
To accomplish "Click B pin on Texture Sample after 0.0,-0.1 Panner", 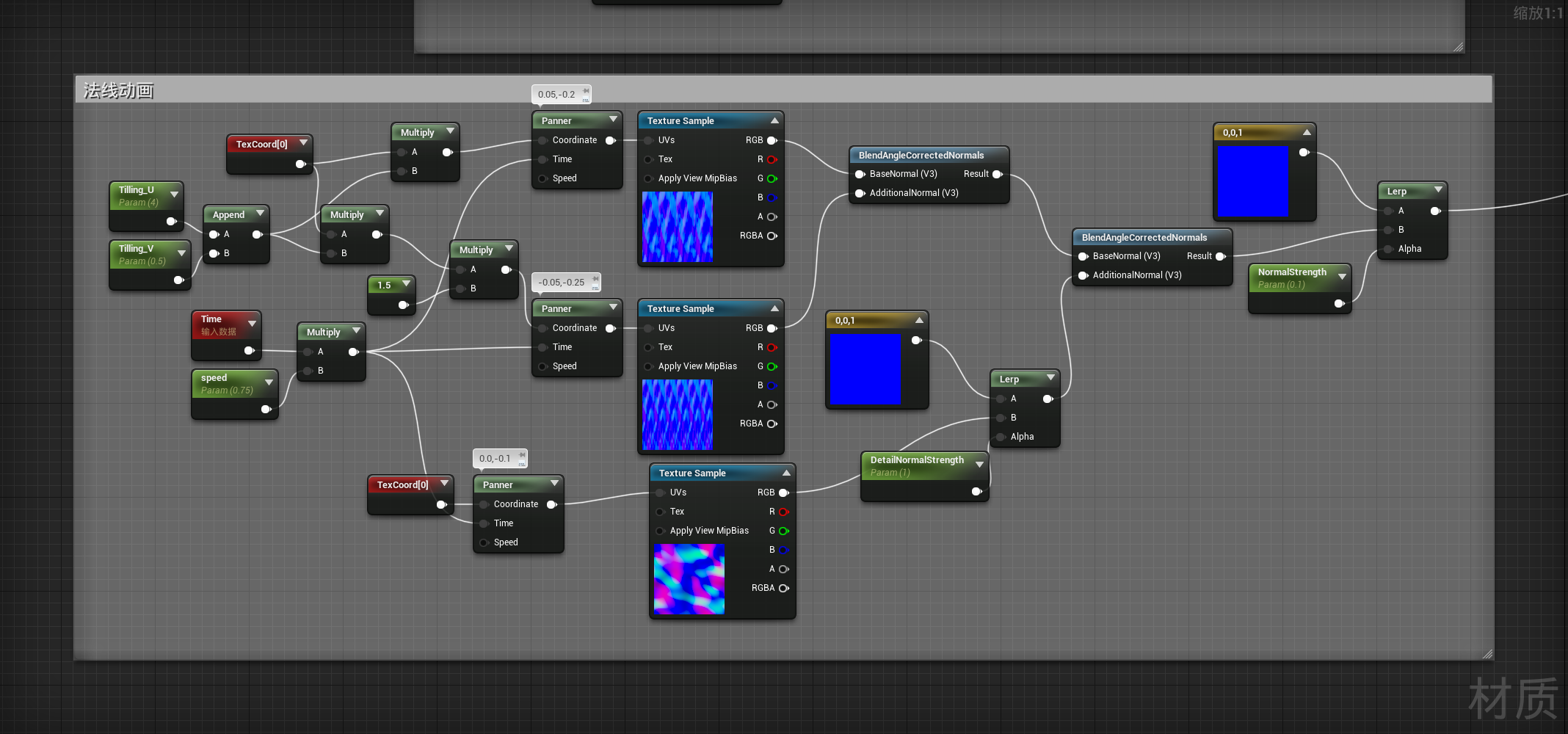I will pos(784,550).
